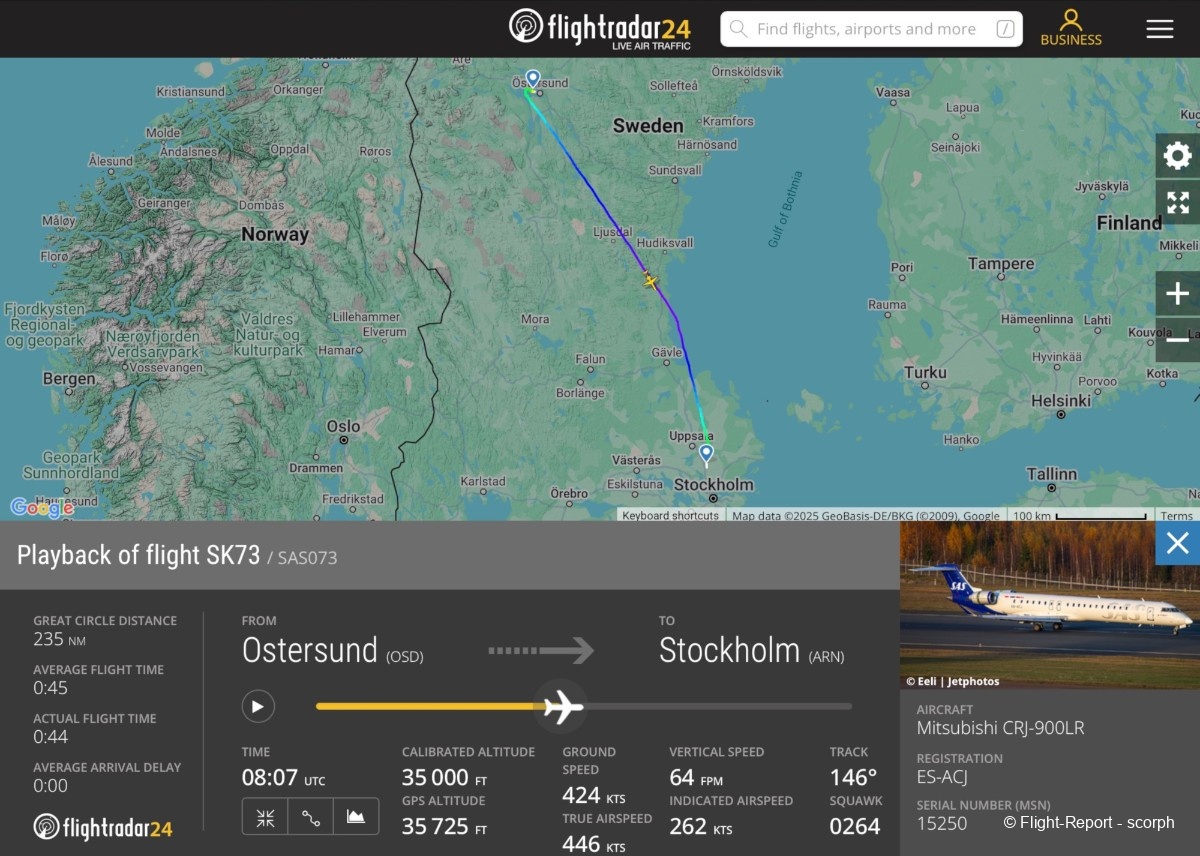Click the Stockholm Arlanda destination pin
The width and height of the screenshot is (1200, 856).
coord(707,455)
